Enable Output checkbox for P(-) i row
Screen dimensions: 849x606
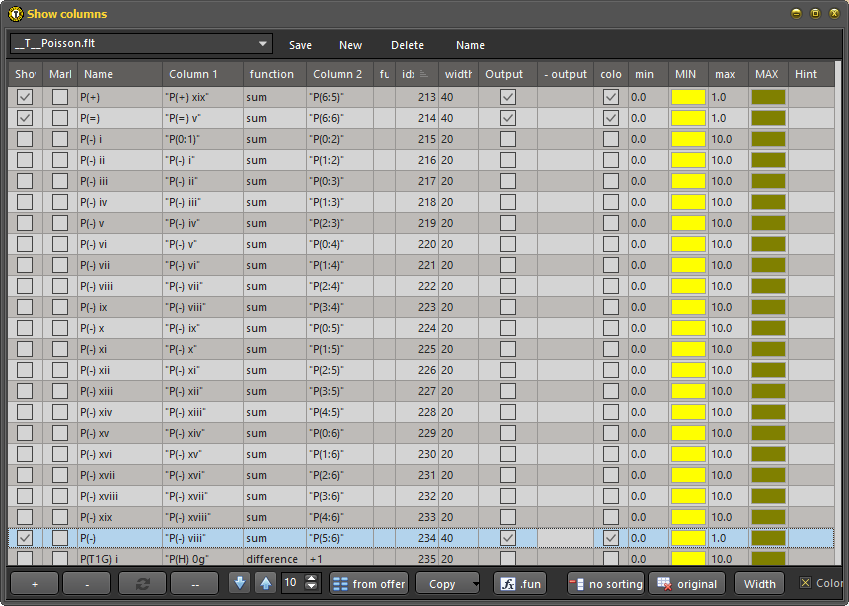click(x=508, y=139)
